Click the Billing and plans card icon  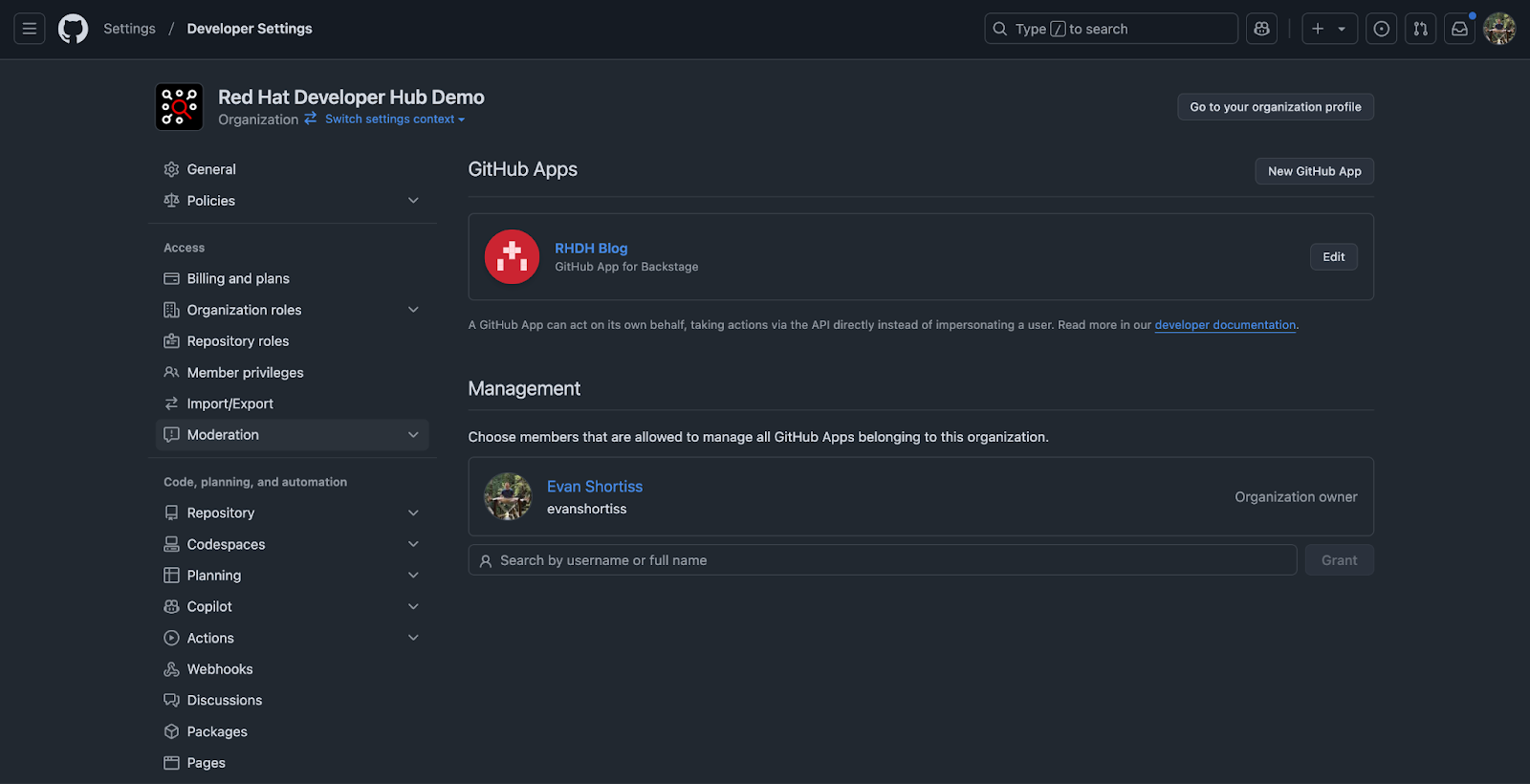pos(171,278)
